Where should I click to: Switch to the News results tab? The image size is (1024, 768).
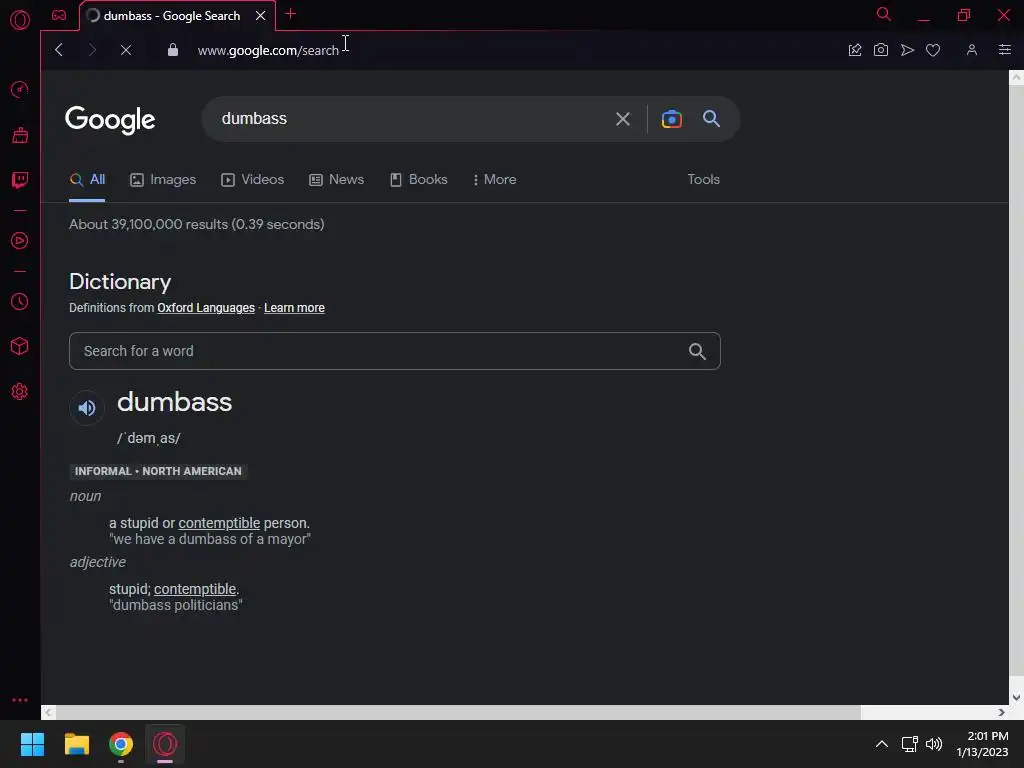tap(336, 180)
